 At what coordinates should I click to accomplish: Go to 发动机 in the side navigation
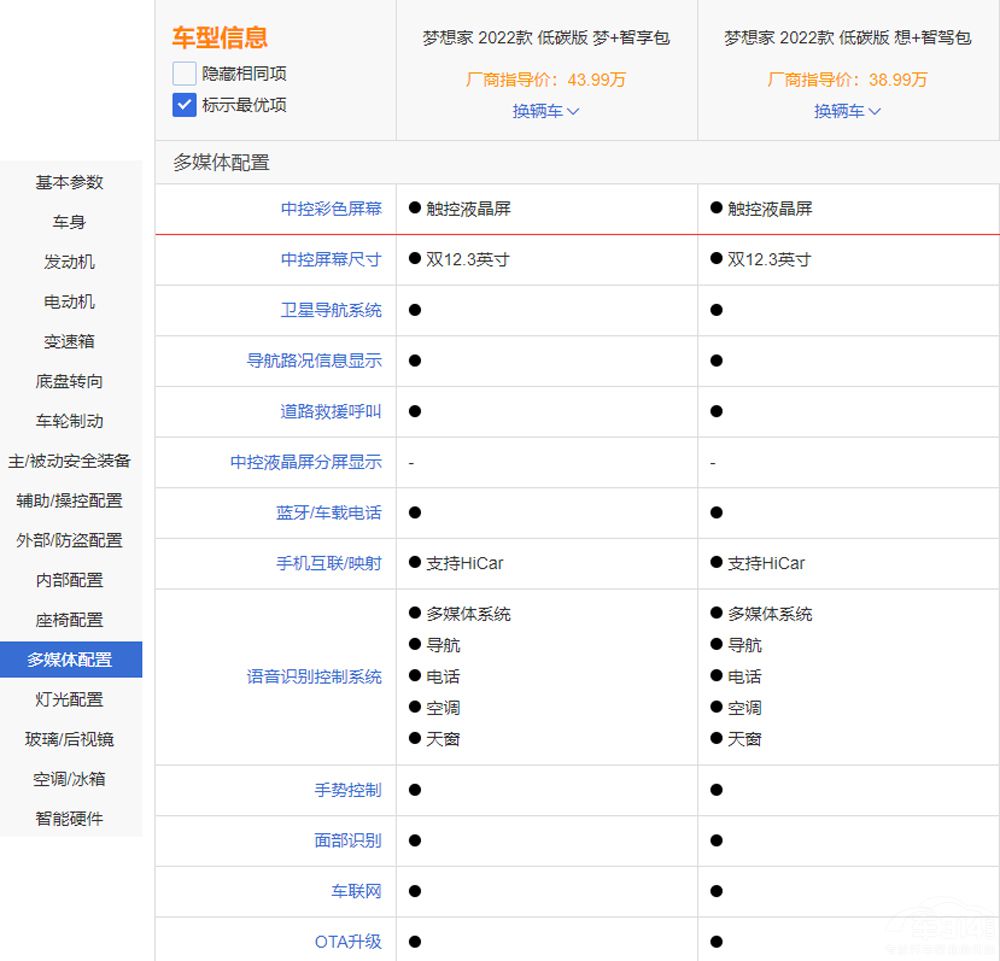[x=70, y=262]
